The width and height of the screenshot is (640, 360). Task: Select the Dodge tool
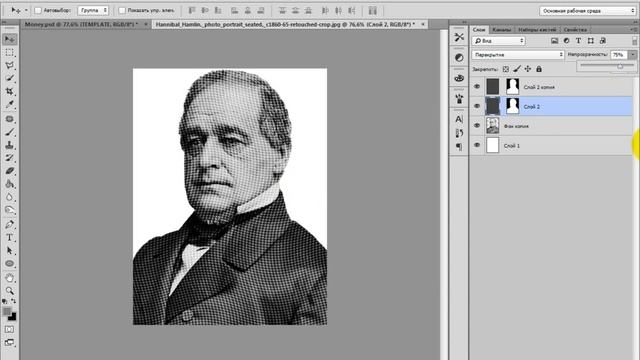coord(10,210)
